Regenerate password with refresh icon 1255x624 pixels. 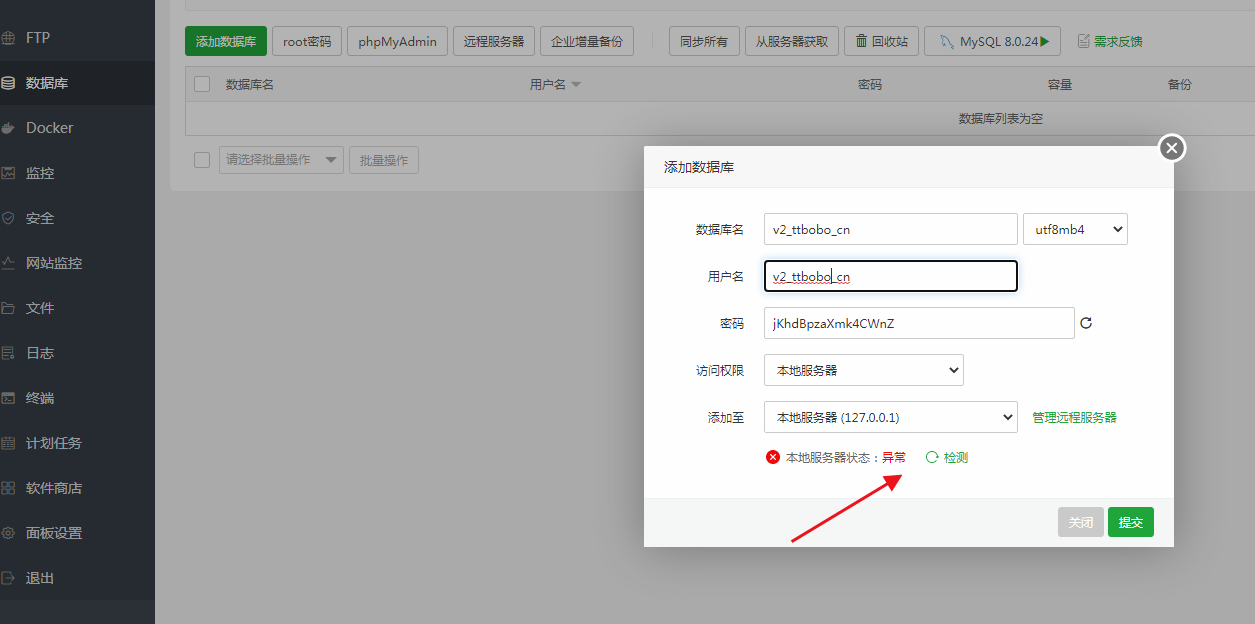[1086, 323]
